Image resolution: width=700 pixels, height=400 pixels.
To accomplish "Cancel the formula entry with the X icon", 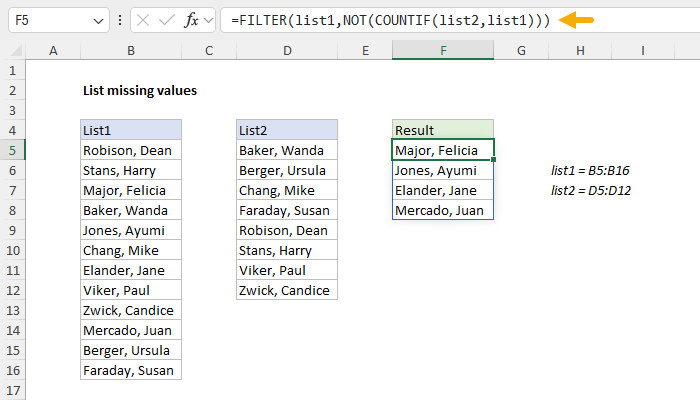I will 143,21.
